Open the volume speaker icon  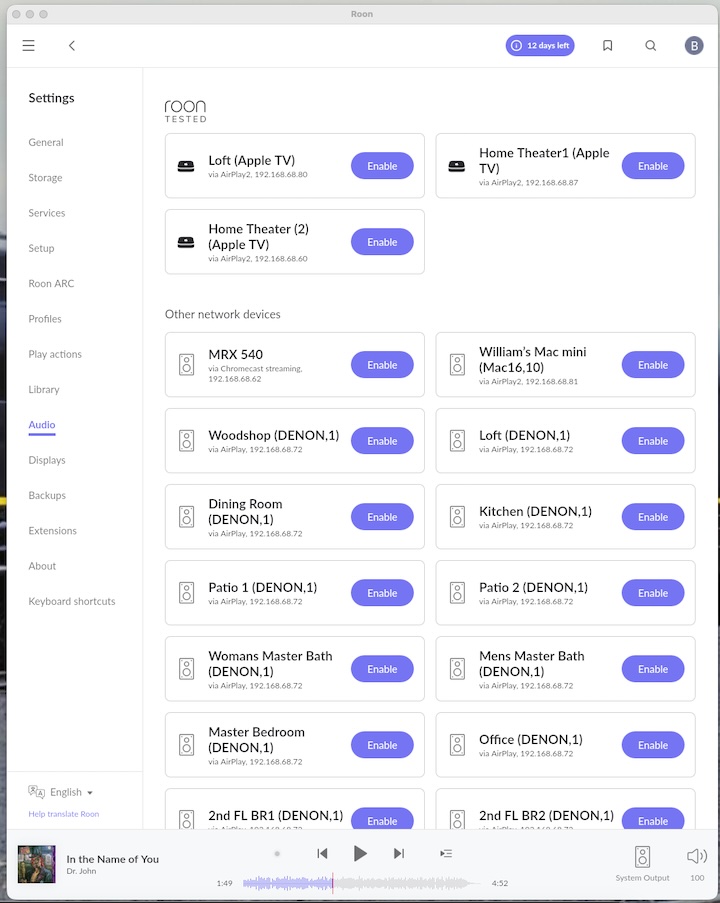pyautogui.click(x=696, y=856)
